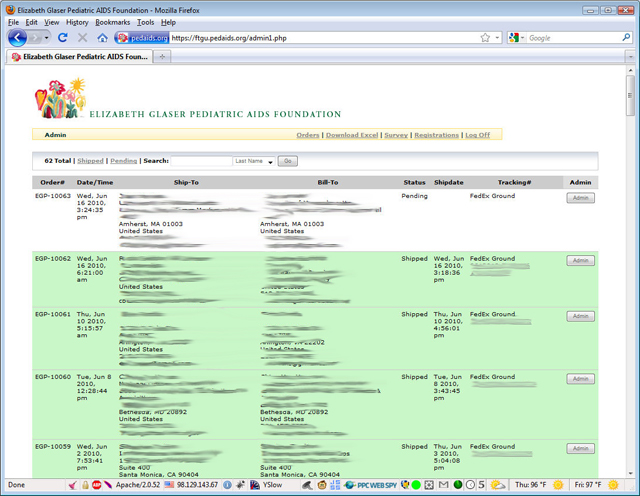The height and width of the screenshot is (496, 640).
Task: Reload the page with the refresh icon
Action: coord(62,38)
